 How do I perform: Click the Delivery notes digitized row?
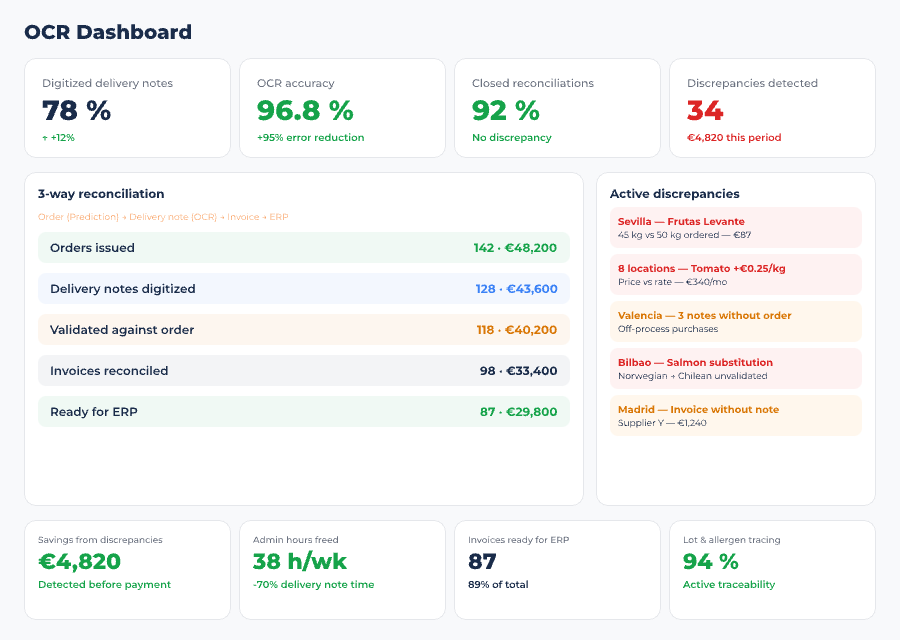click(x=302, y=288)
